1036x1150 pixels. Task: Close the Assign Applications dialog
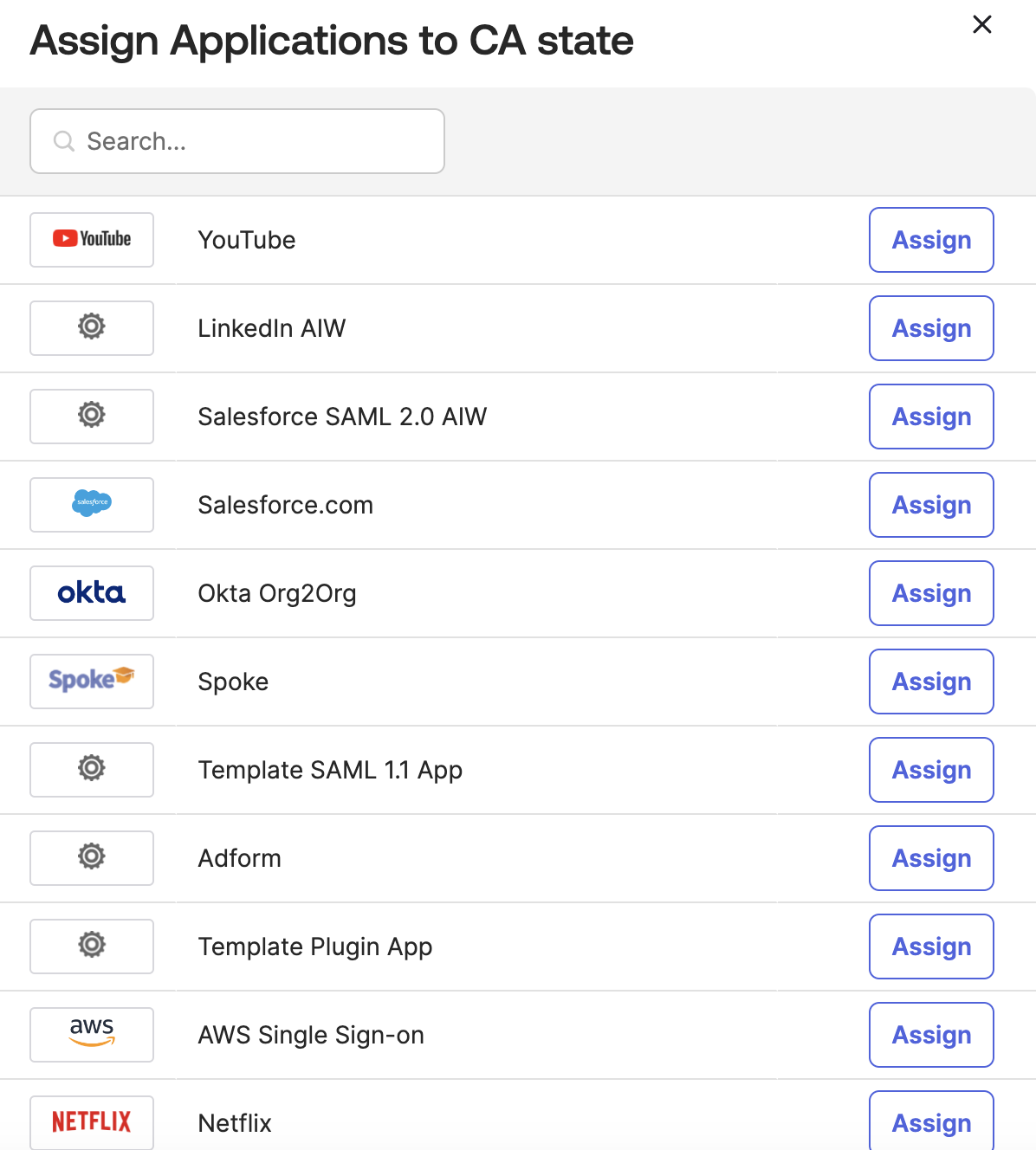[x=981, y=24]
